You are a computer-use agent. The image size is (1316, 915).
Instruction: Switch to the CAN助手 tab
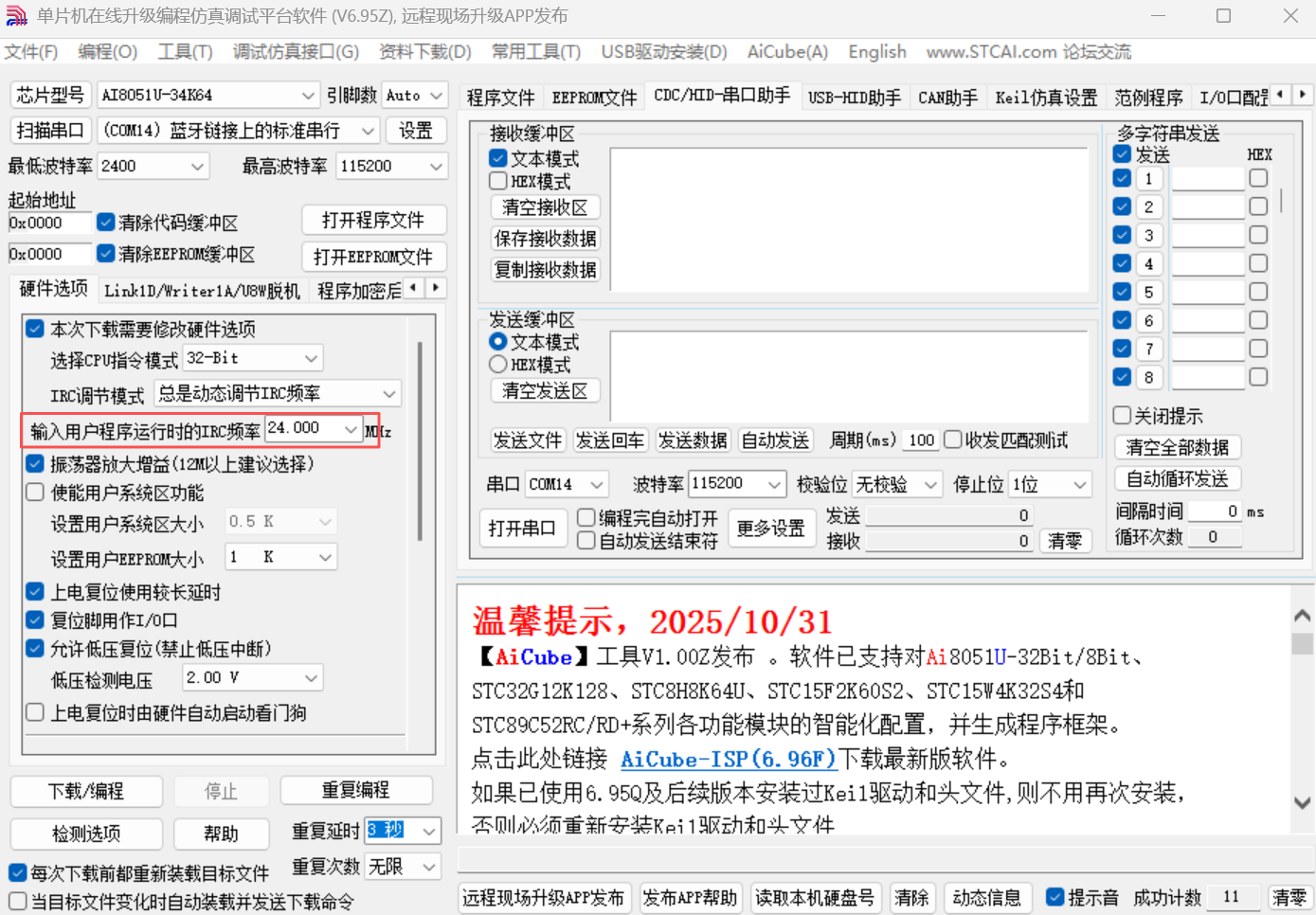click(946, 96)
